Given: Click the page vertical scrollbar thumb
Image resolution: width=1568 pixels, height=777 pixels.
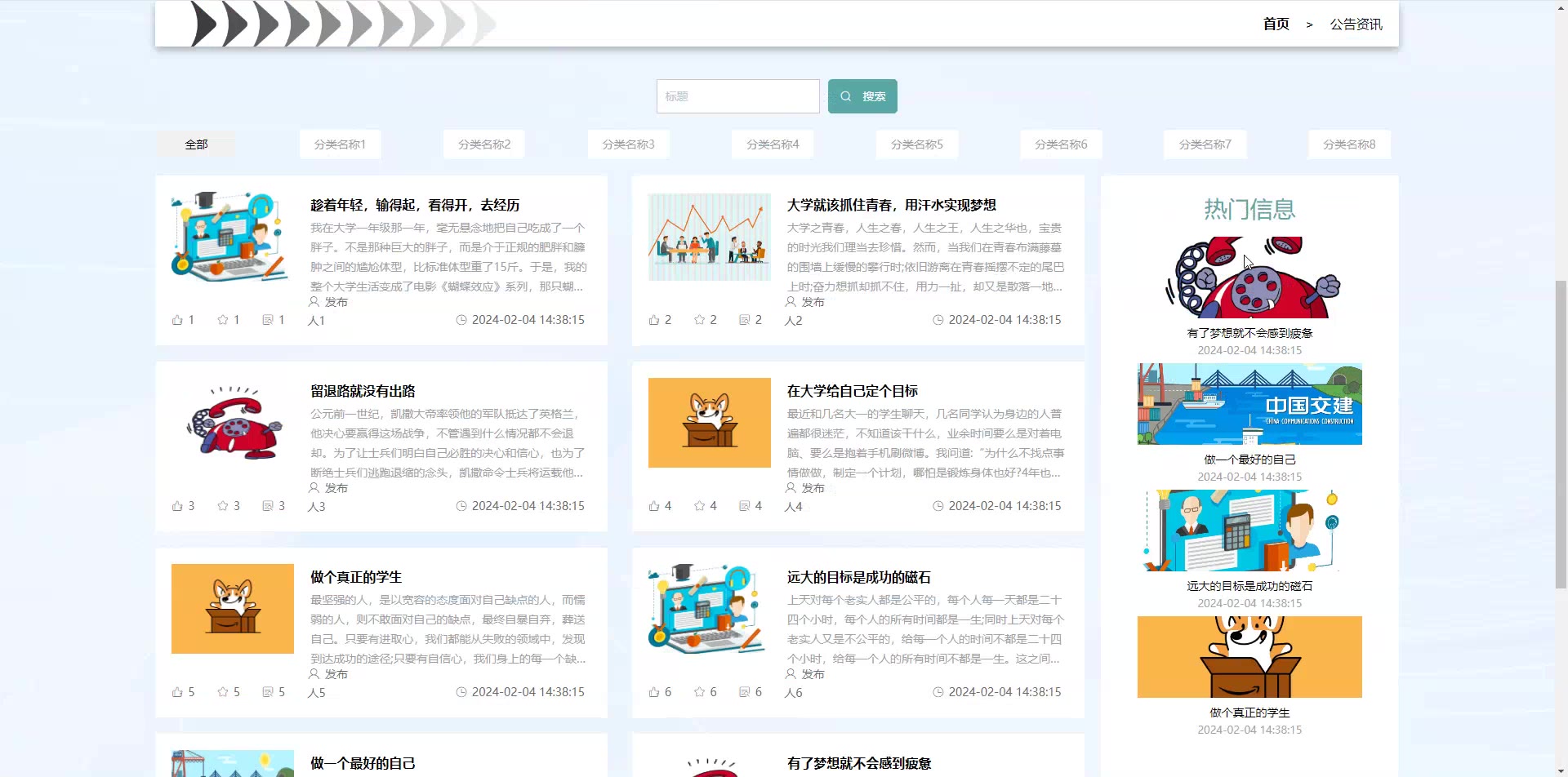Looking at the screenshot, I should pos(1561,434).
